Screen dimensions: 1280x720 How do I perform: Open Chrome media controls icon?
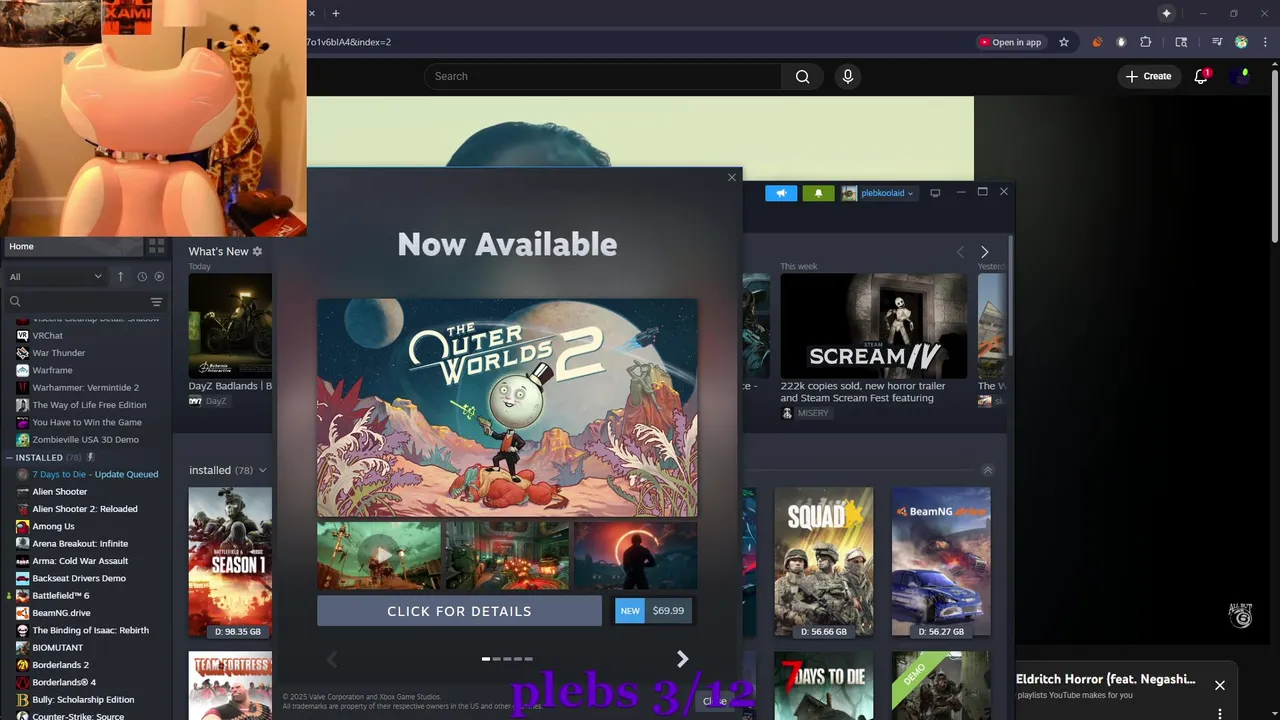[x=1217, y=42]
